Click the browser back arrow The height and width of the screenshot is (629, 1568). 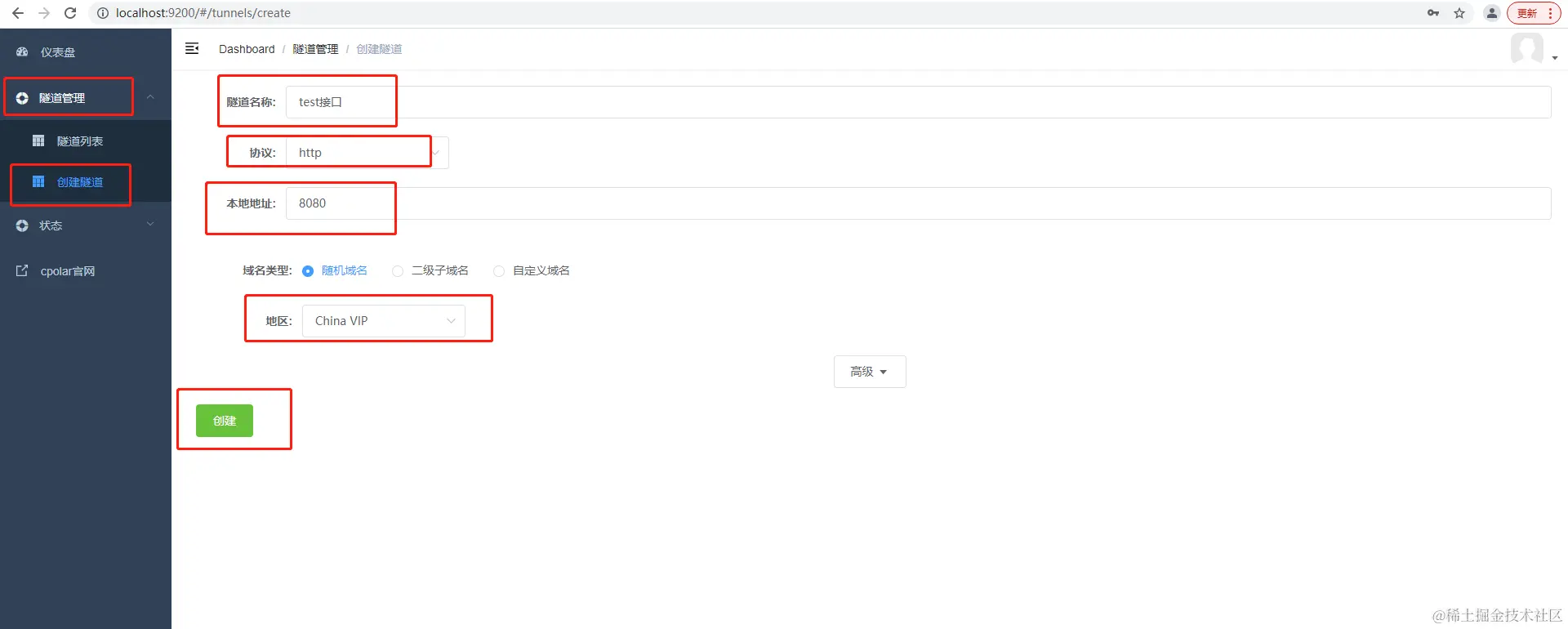(x=18, y=13)
